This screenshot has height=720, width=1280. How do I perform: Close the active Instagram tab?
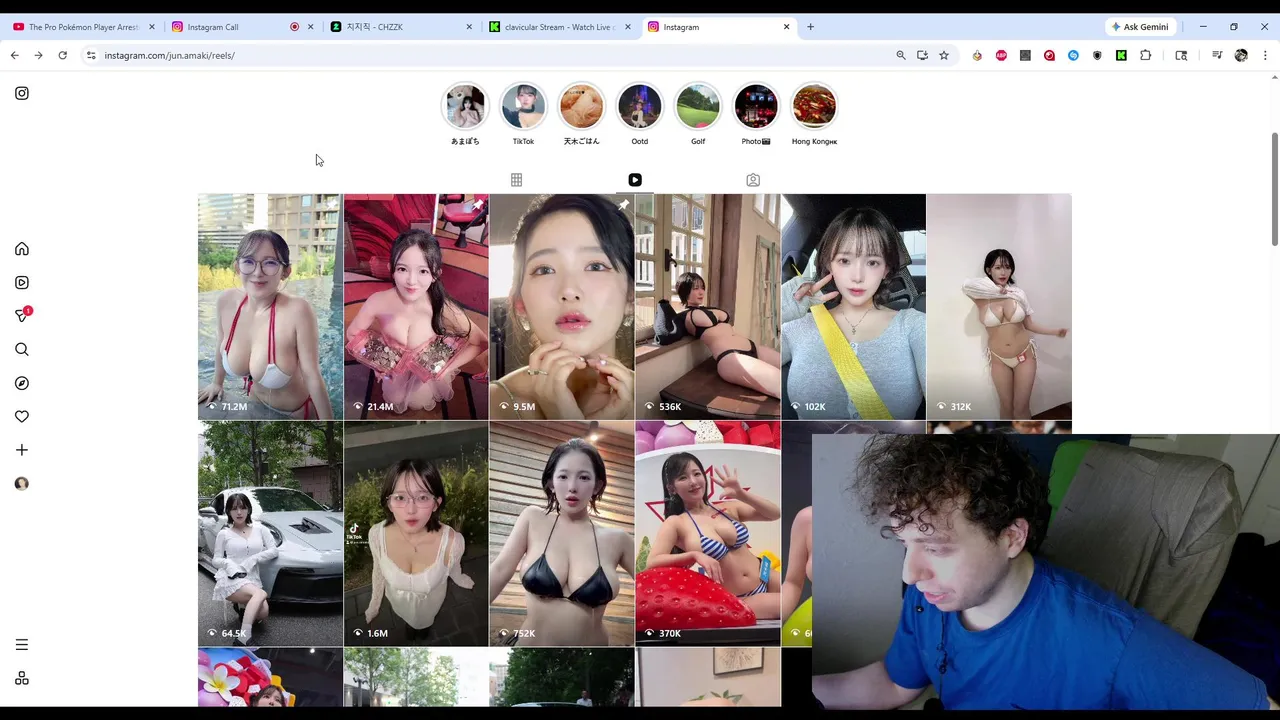(x=786, y=27)
